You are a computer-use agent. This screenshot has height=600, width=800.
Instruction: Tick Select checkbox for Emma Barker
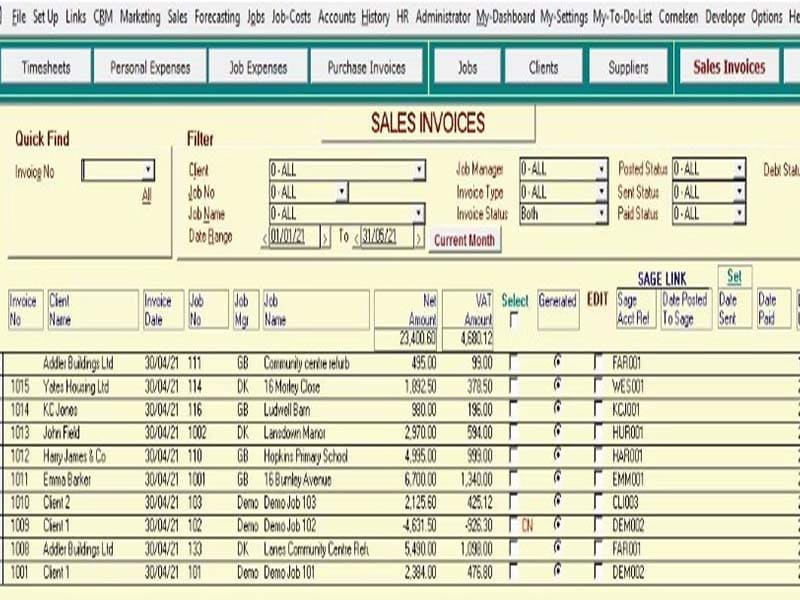click(514, 478)
